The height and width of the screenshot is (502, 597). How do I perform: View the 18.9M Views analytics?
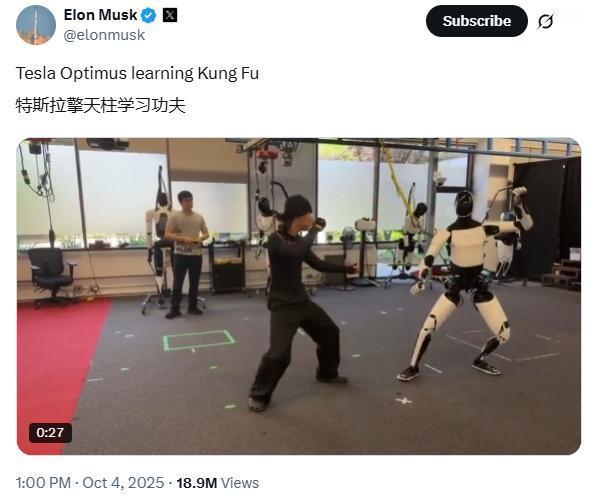[217, 483]
